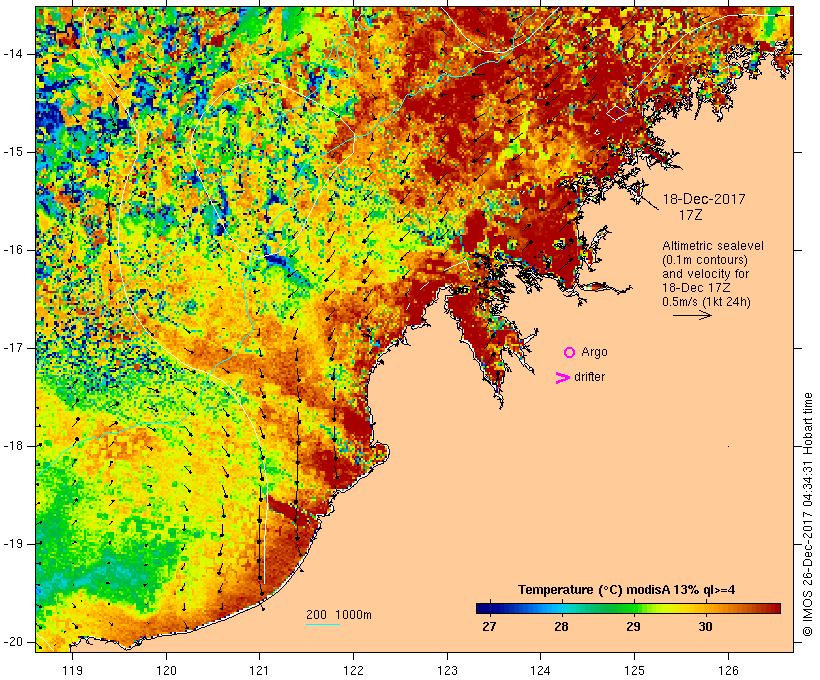Screen dimensions: 820x680
Task: Click colorbar tick label '29'
Action: pyautogui.click(x=633, y=627)
